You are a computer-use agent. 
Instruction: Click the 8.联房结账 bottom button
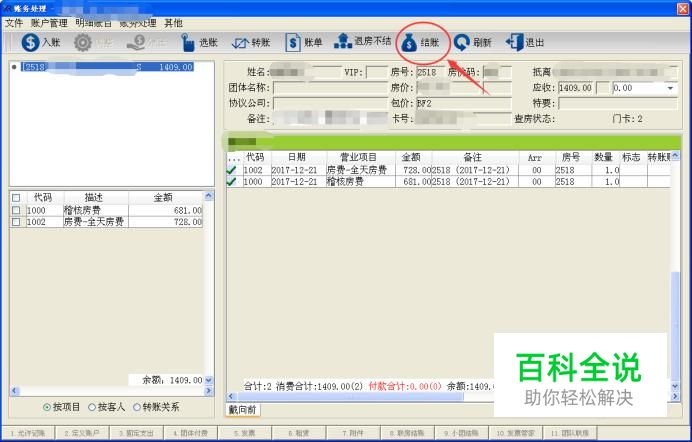[x=407, y=433]
